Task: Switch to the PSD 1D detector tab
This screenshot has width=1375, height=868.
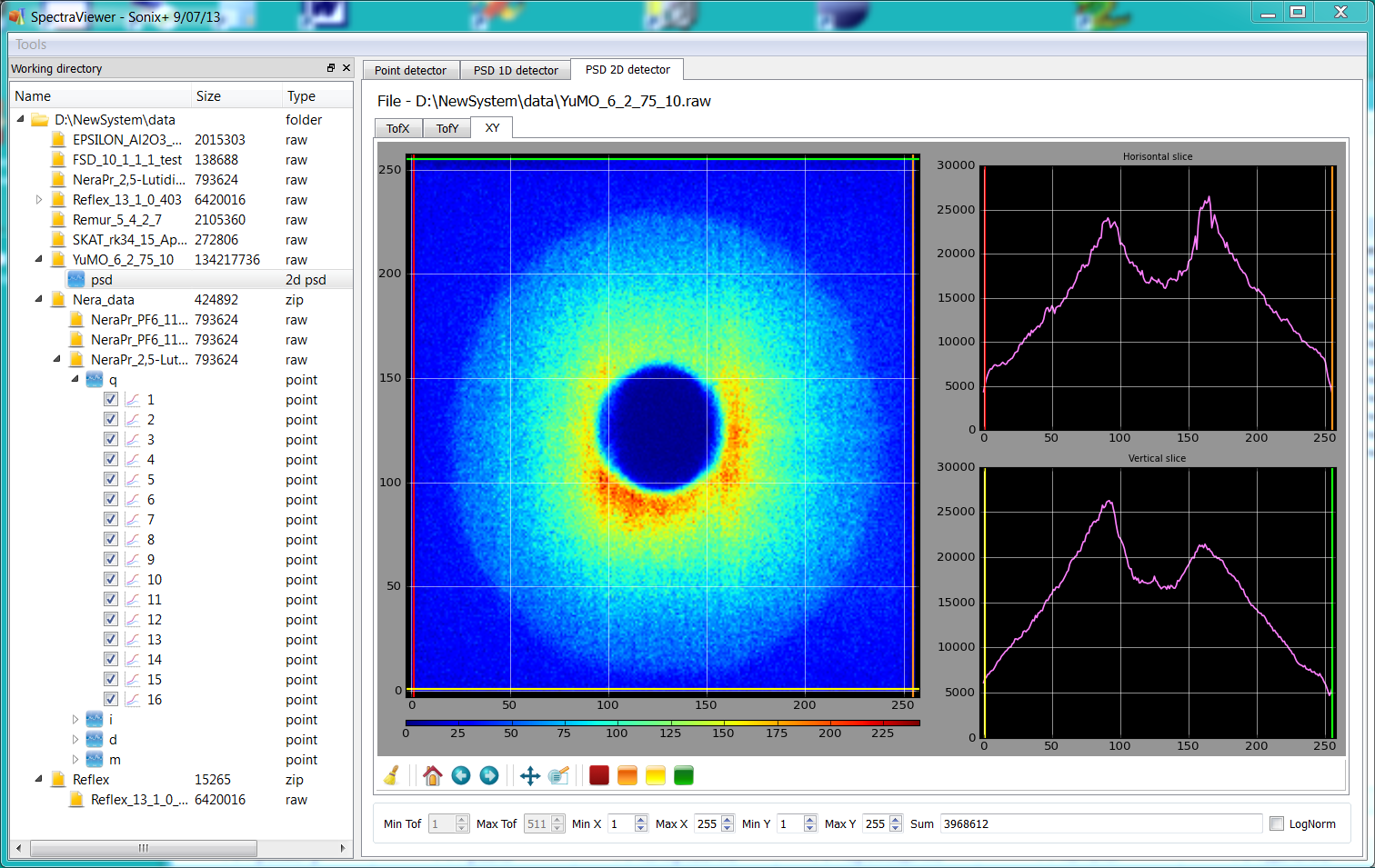Action: tap(516, 70)
